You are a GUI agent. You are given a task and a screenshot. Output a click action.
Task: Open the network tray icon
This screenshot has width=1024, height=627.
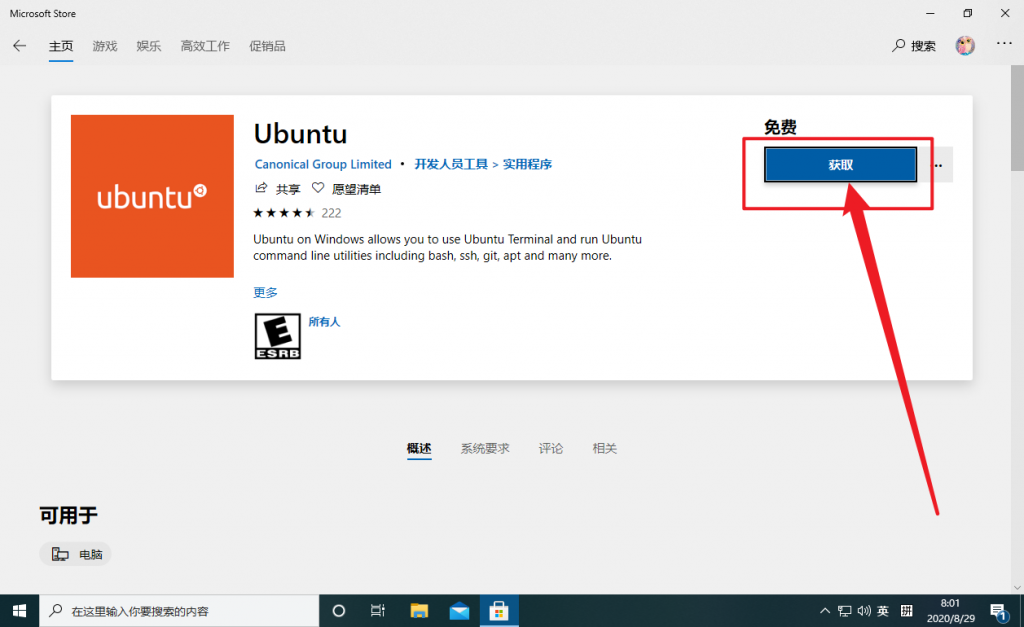pos(844,611)
